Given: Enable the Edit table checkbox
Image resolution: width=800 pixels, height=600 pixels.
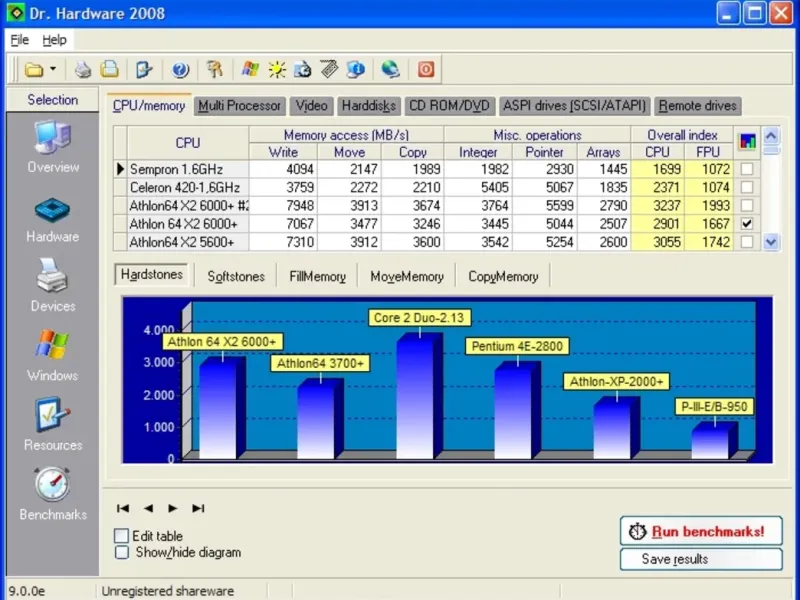Looking at the screenshot, I should click(121, 536).
